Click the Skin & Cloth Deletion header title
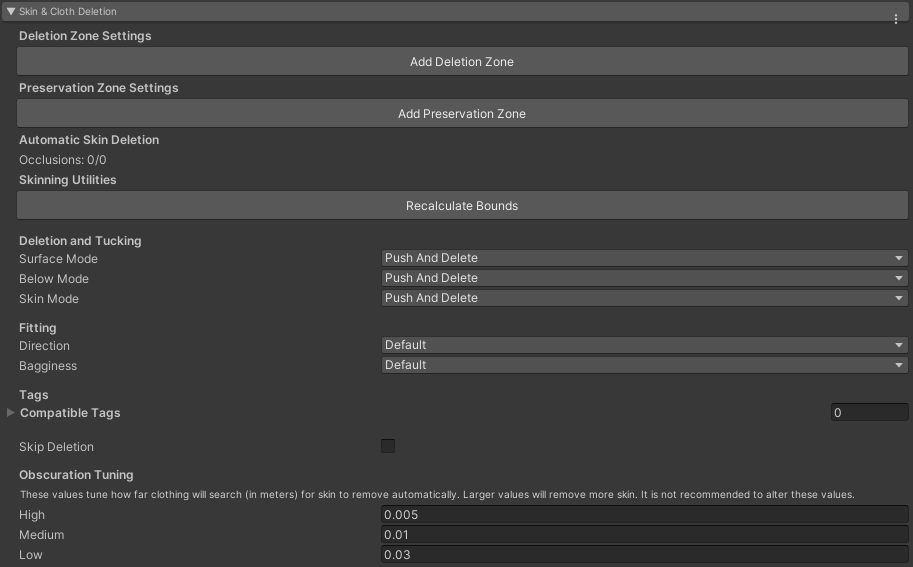913x567 pixels. [x=69, y=12]
